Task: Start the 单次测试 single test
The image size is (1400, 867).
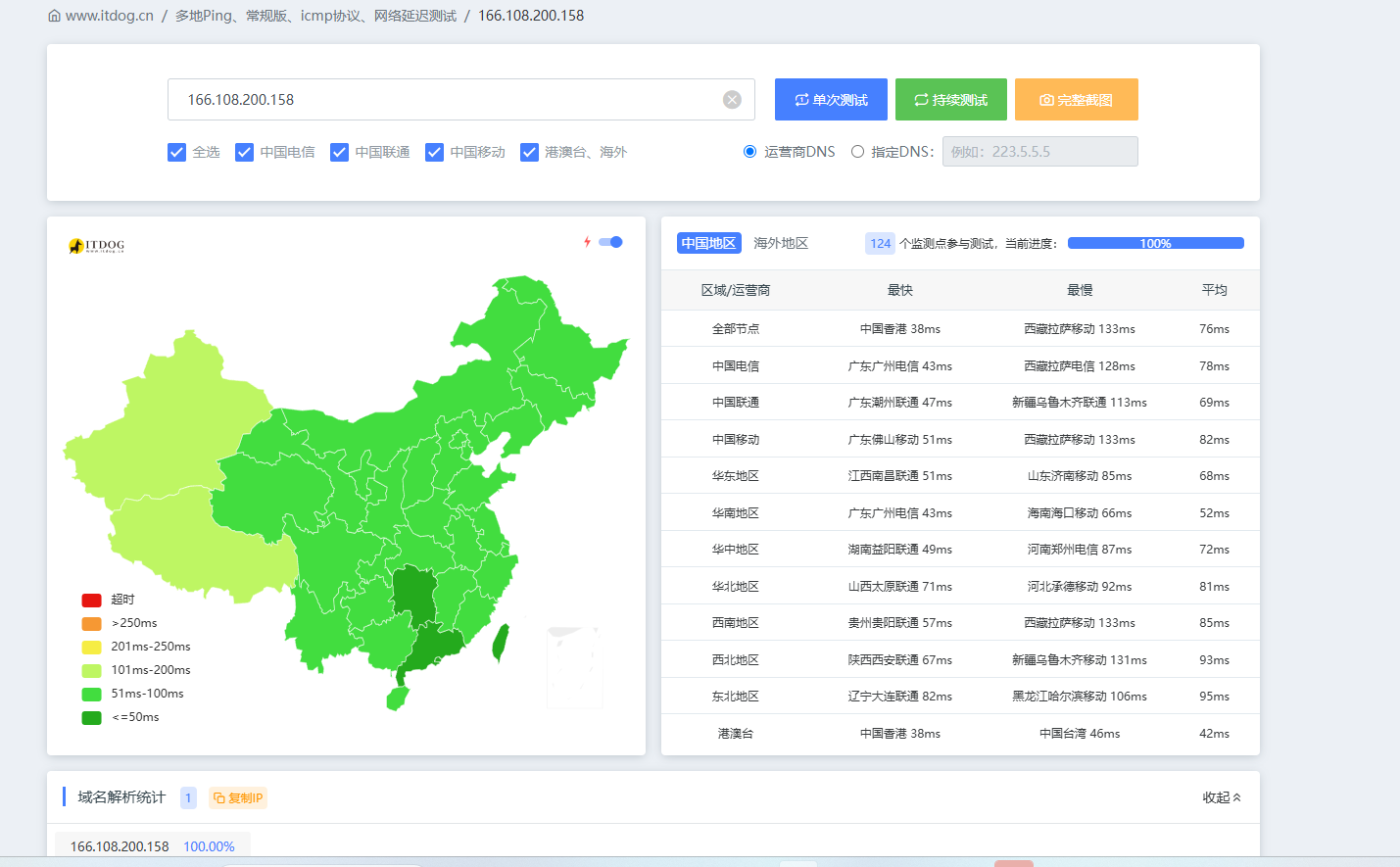Action: (831, 100)
